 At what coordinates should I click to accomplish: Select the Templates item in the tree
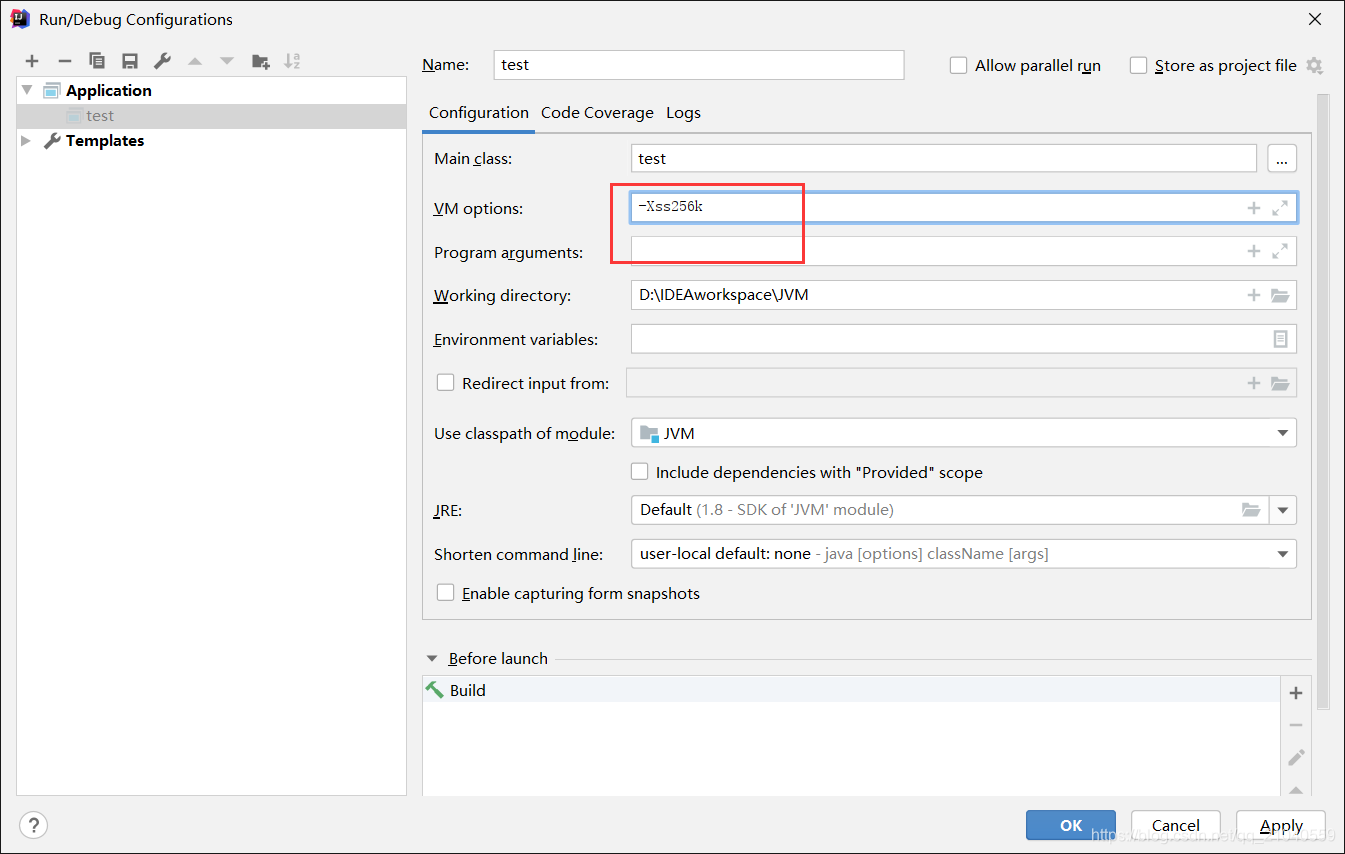click(105, 141)
